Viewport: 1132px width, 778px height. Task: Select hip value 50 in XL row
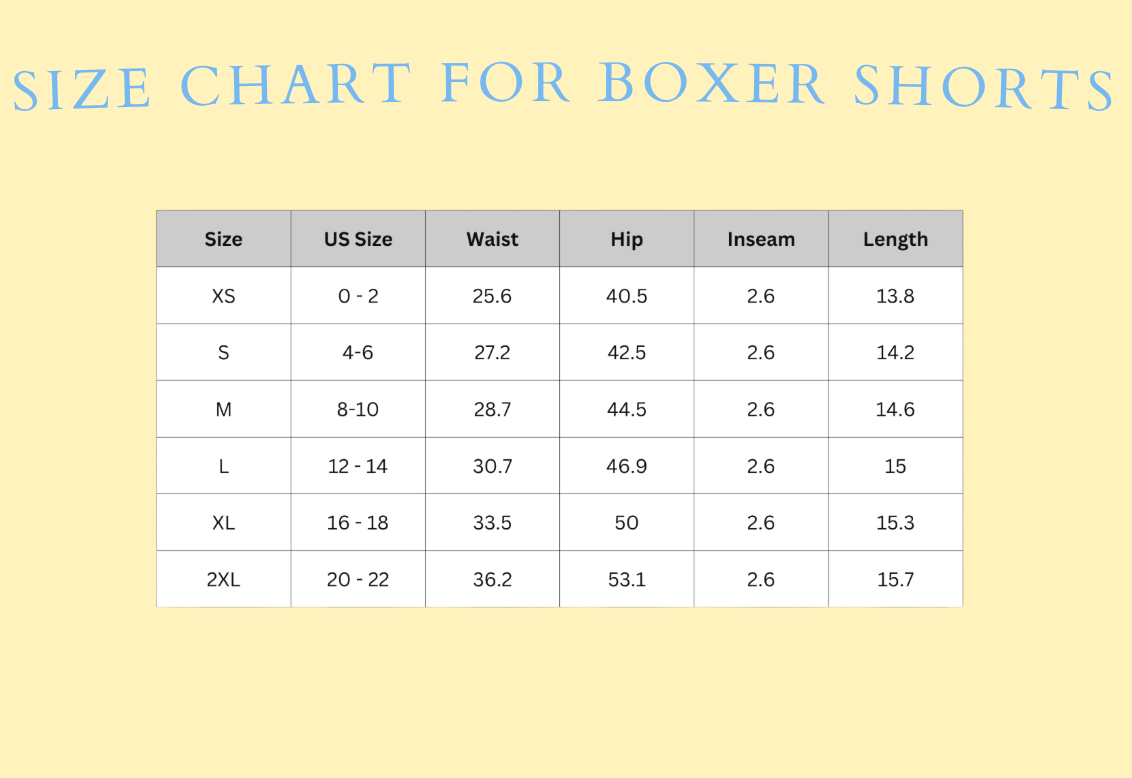coord(627,523)
